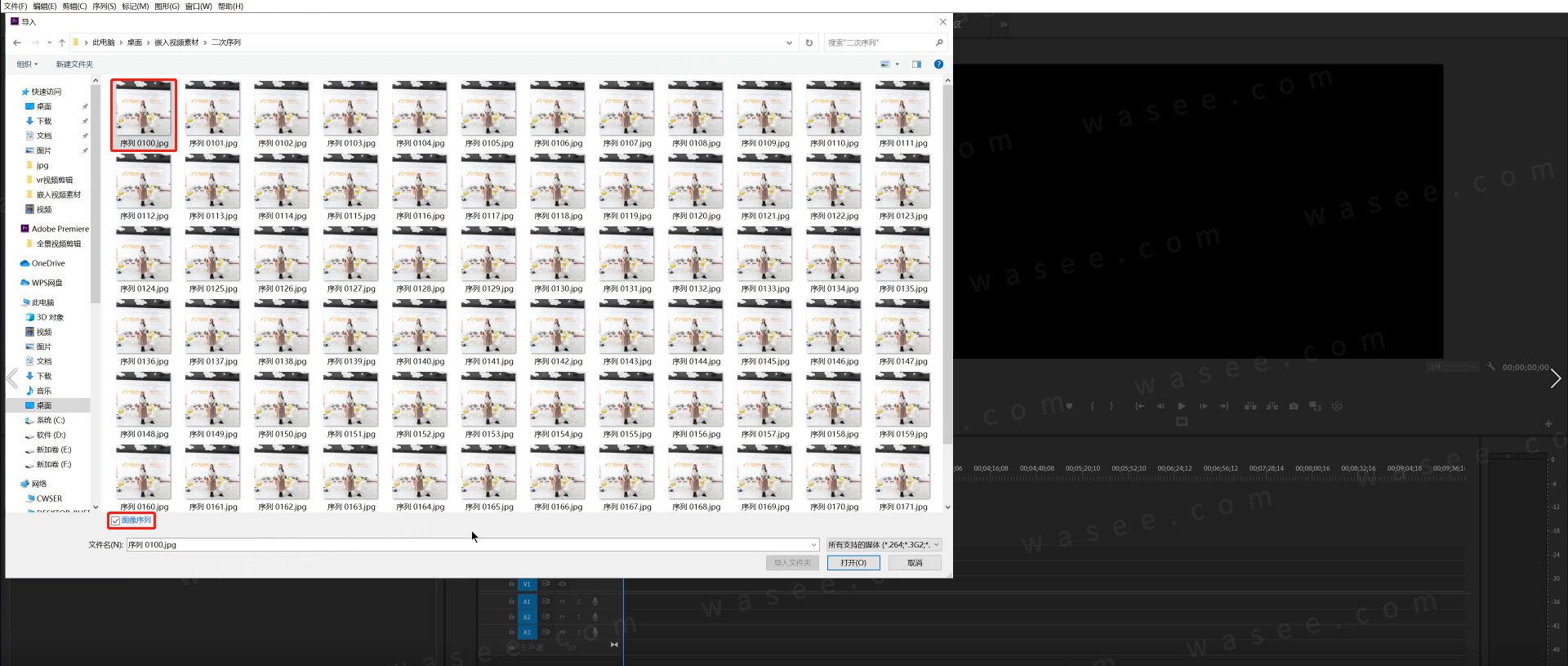Expand the file name history dropdown
The height and width of the screenshot is (666, 1568).
(813, 545)
